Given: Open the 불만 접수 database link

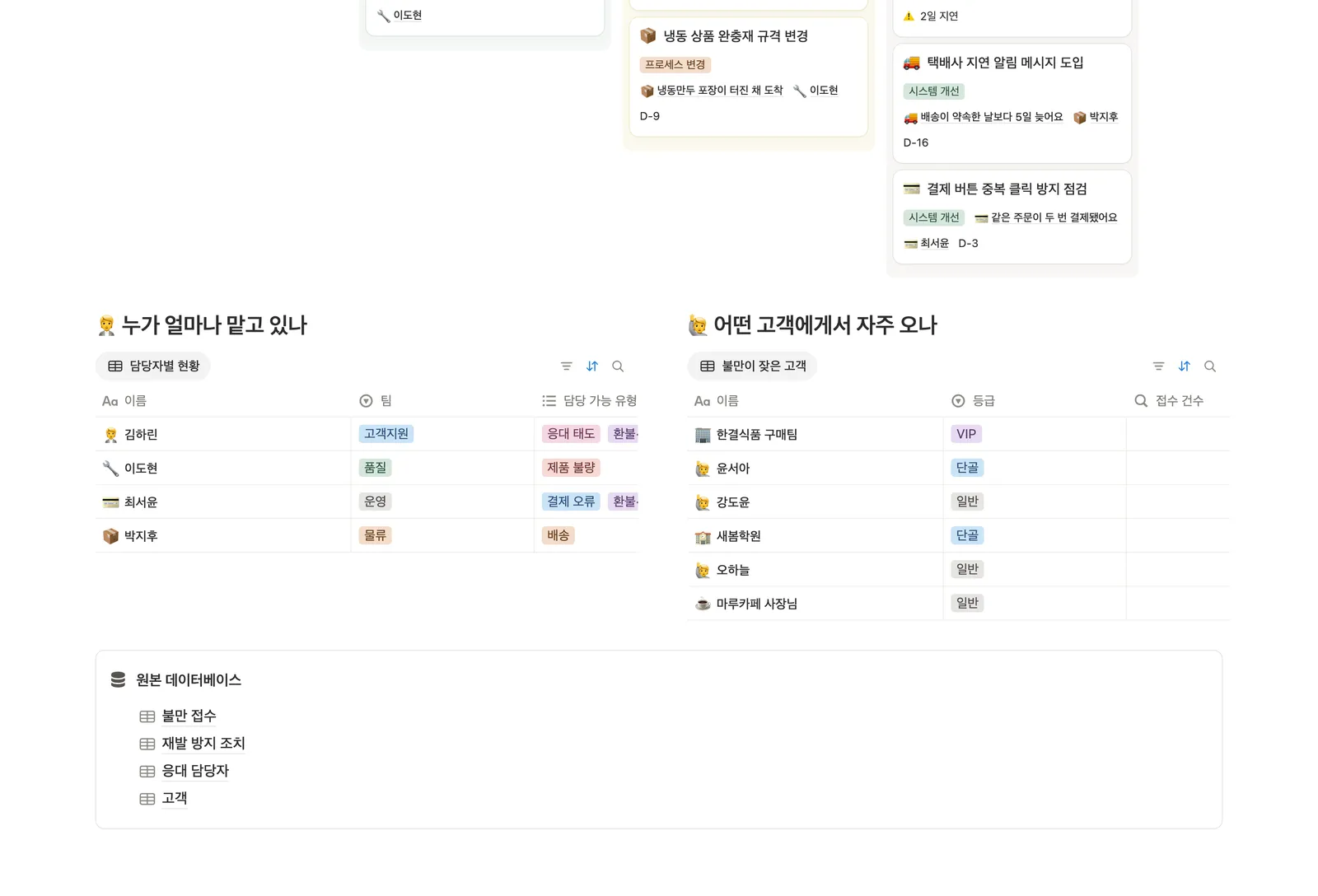Looking at the screenshot, I should (189, 716).
